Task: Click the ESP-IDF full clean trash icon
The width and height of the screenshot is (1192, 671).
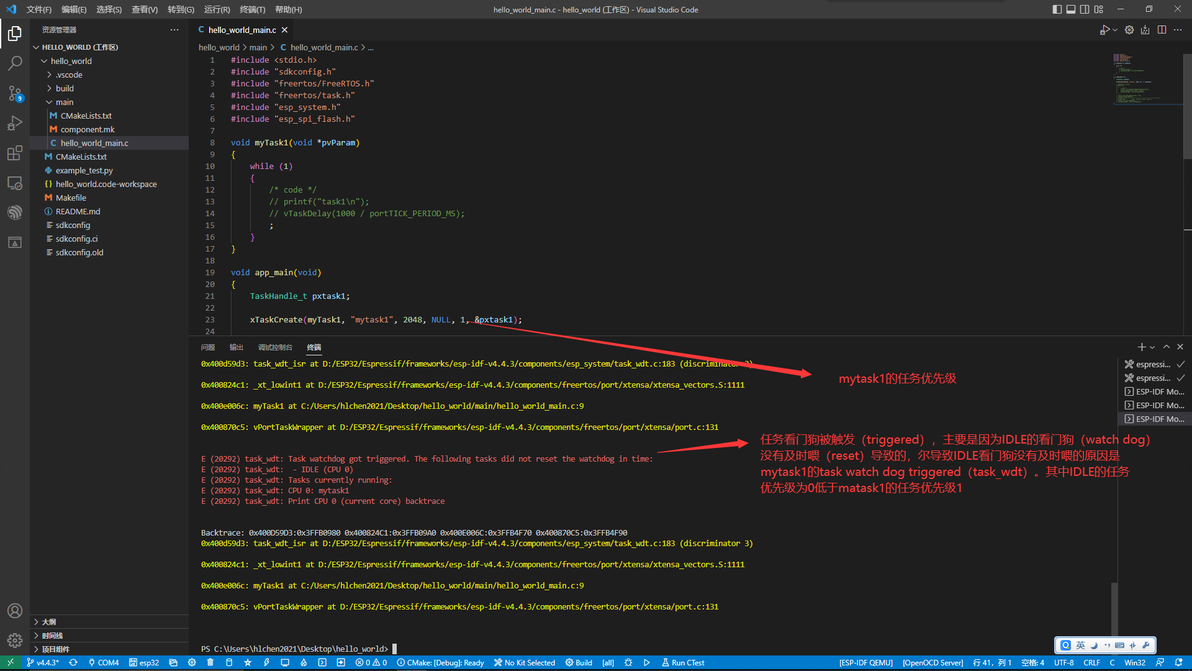Action: 211,663
